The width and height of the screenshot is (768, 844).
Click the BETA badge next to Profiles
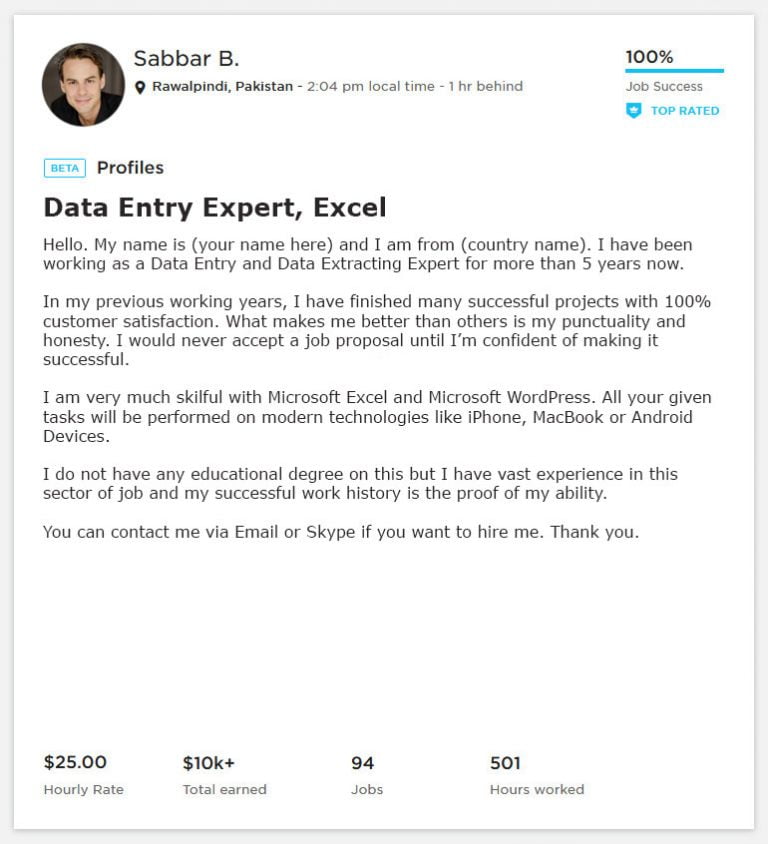tap(65, 168)
